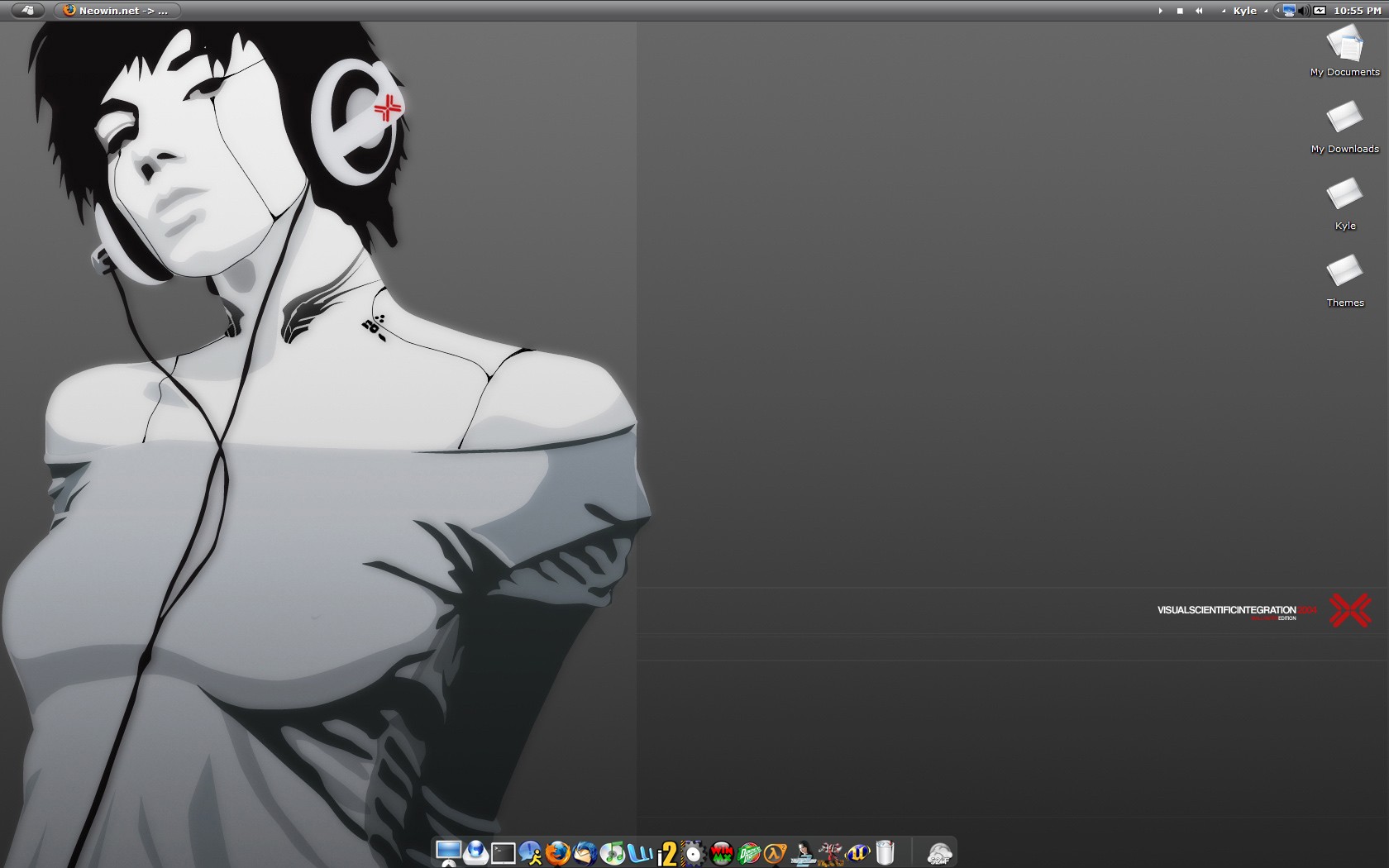Launch the terminal icon in dock
The height and width of the screenshot is (868, 1389).
pos(503,852)
